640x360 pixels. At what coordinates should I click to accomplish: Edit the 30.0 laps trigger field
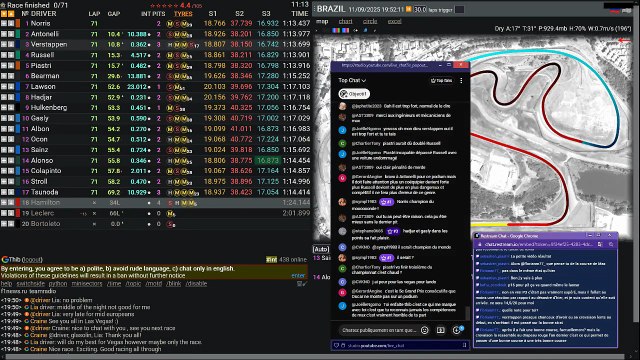[x=420, y=9]
